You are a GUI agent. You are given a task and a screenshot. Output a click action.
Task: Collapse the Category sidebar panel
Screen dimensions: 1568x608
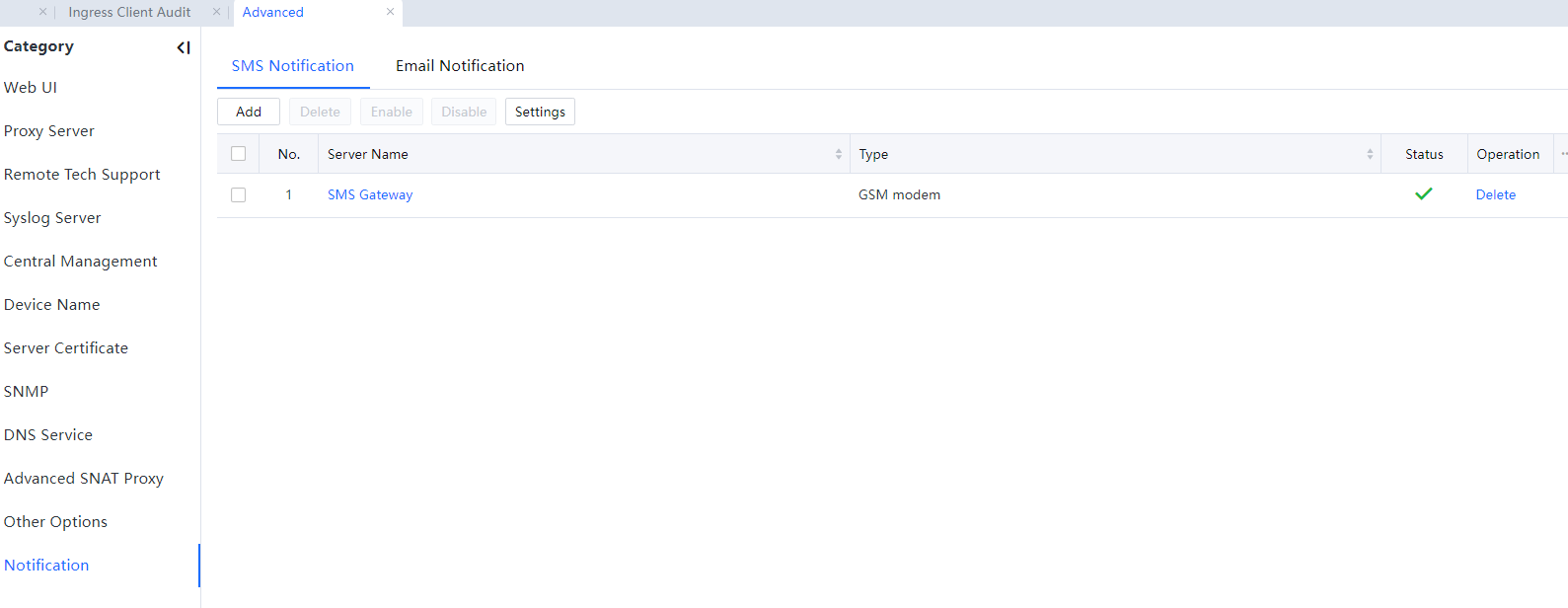(x=184, y=47)
